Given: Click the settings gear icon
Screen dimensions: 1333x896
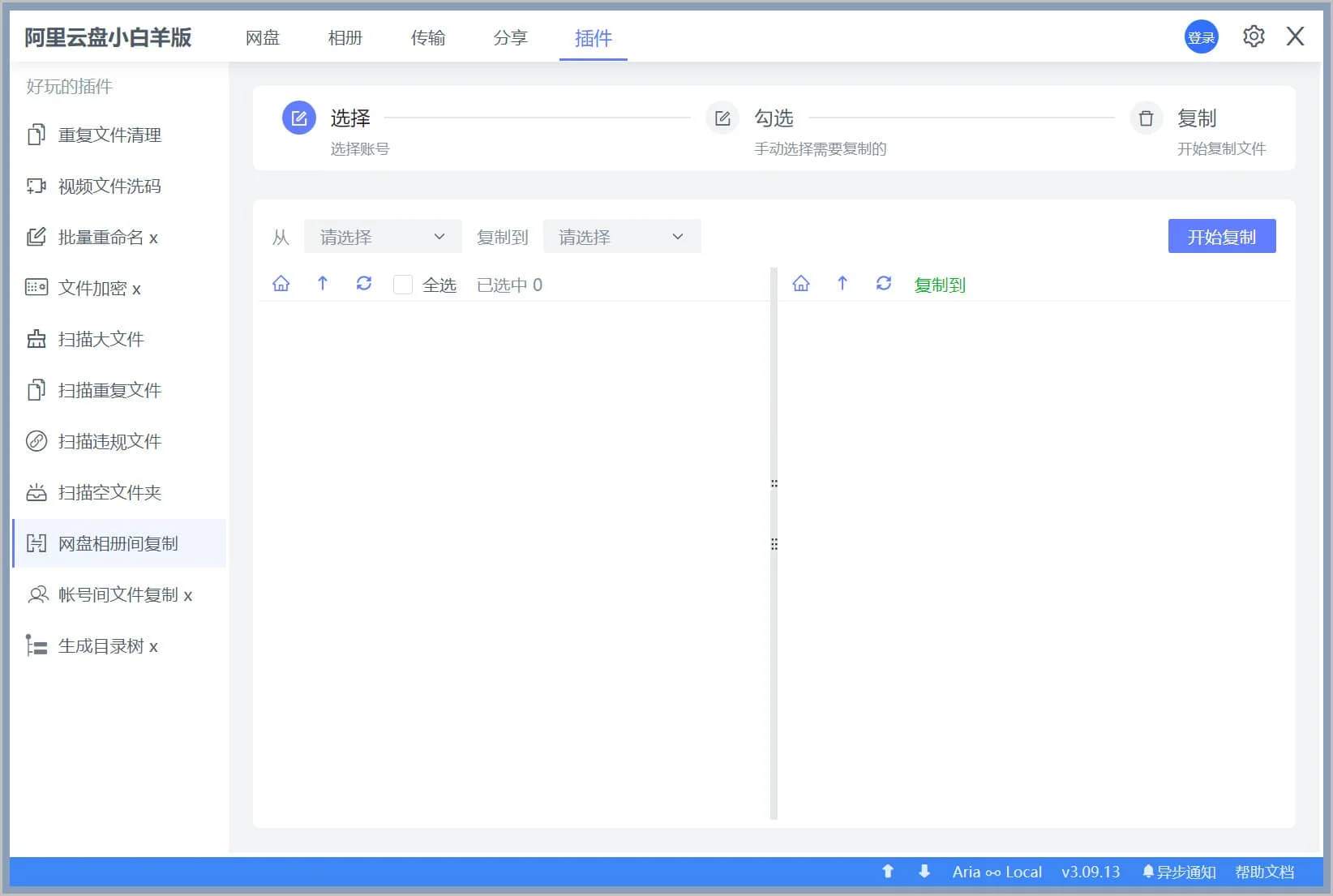Looking at the screenshot, I should [x=1253, y=36].
